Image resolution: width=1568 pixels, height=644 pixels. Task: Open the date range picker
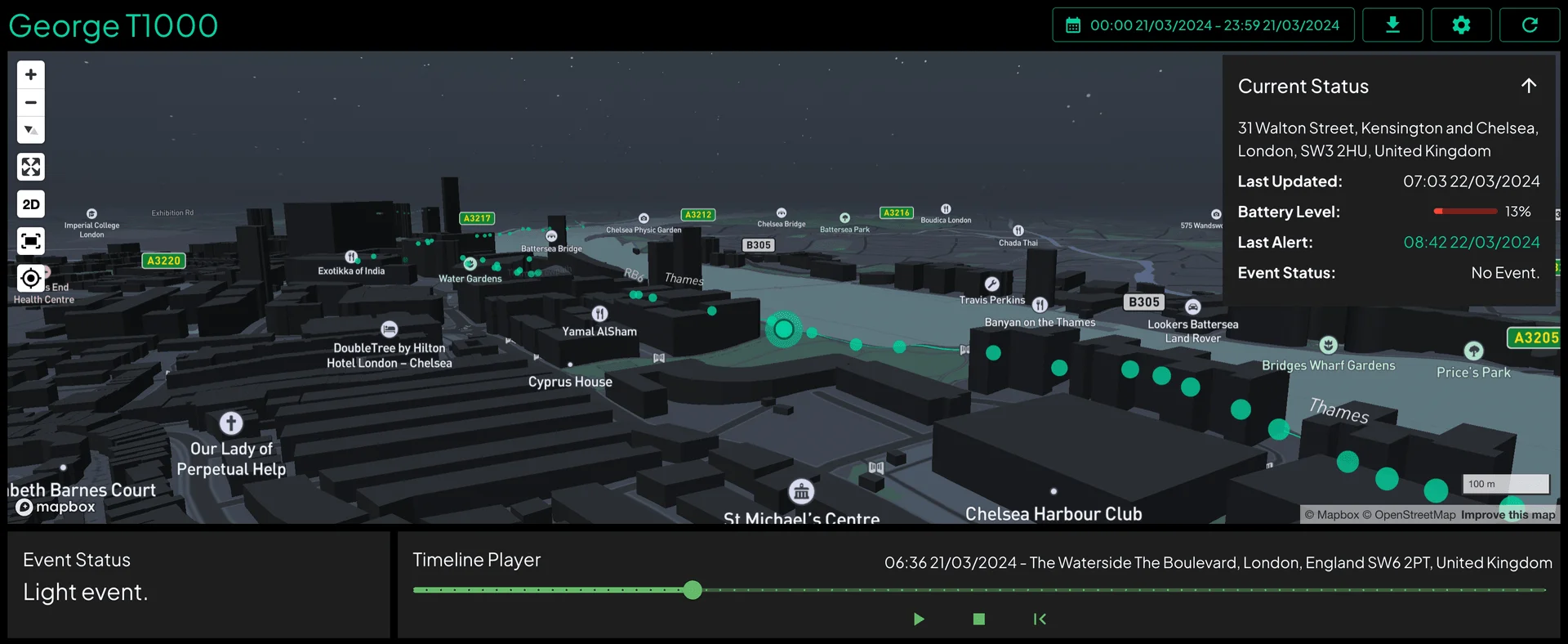1203,25
